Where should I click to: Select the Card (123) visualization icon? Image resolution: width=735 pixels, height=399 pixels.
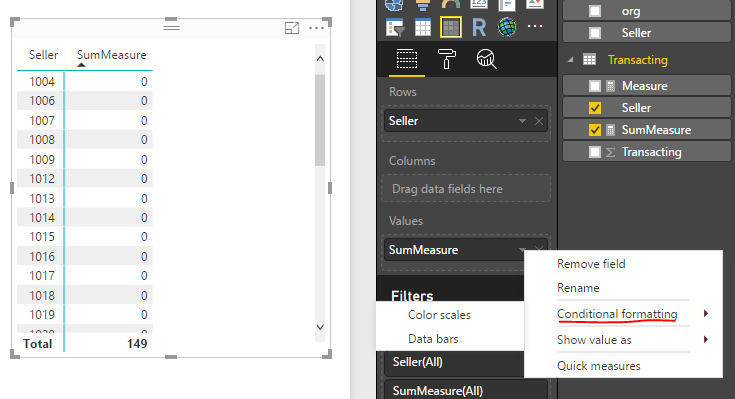pyautogui.click(x=479, y=4)
